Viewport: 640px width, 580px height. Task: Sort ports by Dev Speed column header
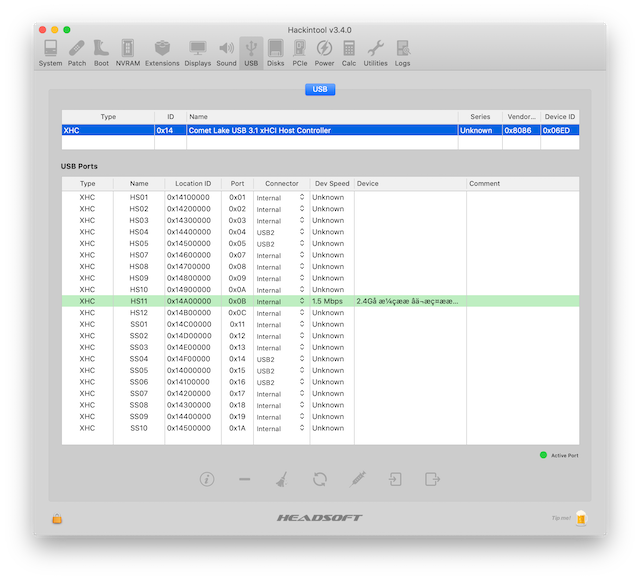pos(332,184)
